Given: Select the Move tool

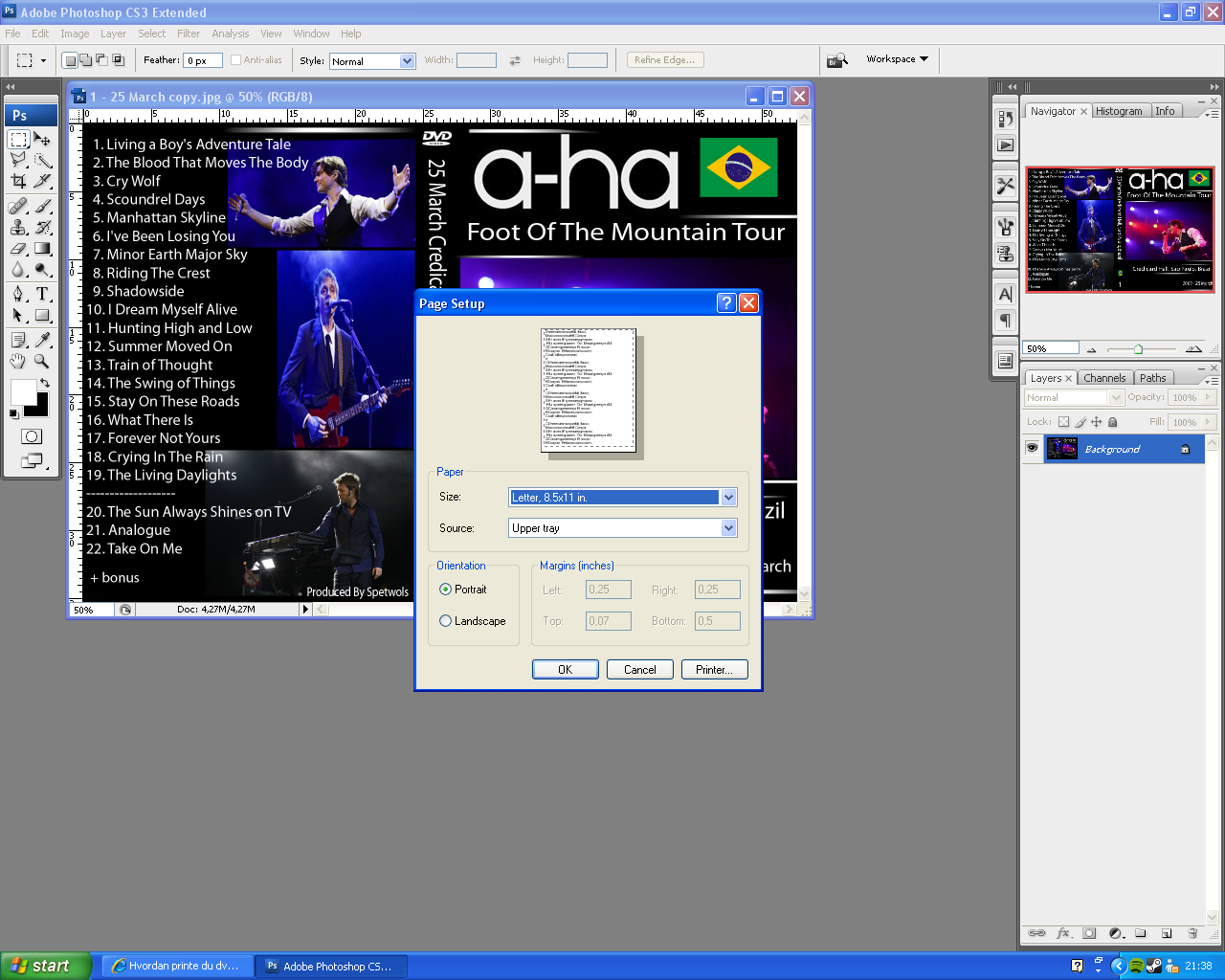Looking at the screenshot, I should point(42,139).
